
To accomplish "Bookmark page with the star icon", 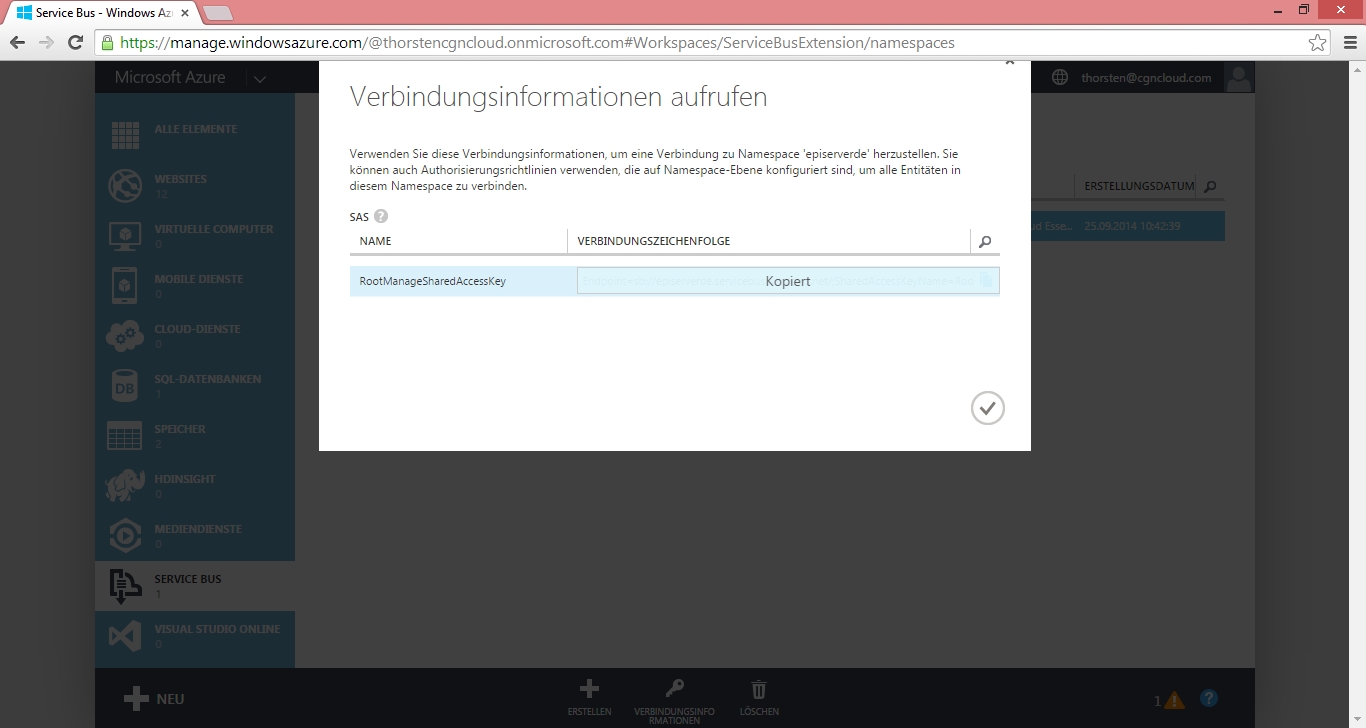I will pos(1317,43).
